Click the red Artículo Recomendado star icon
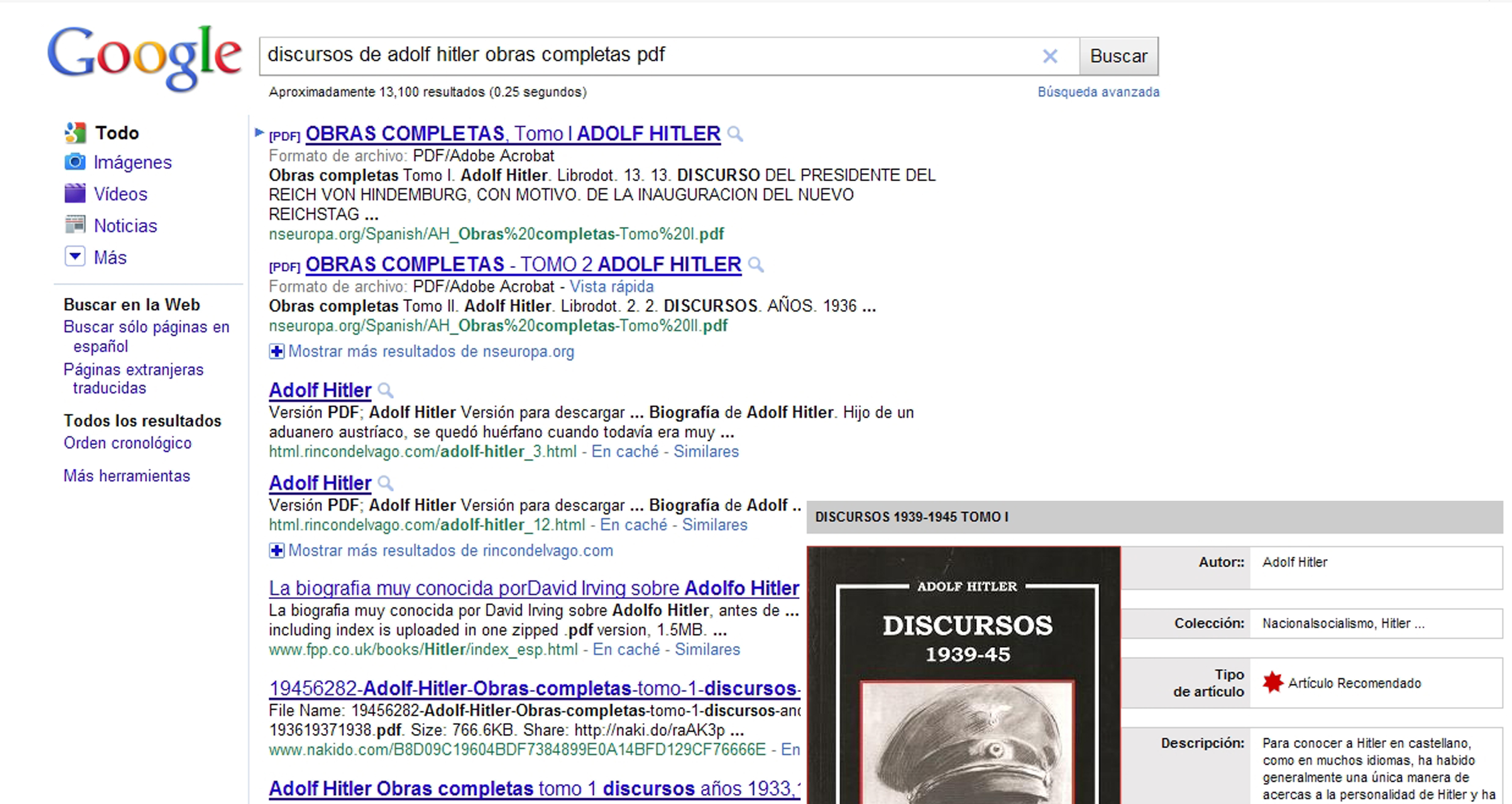Viewport: 1512px width, 804px height. click(1273, 682)
